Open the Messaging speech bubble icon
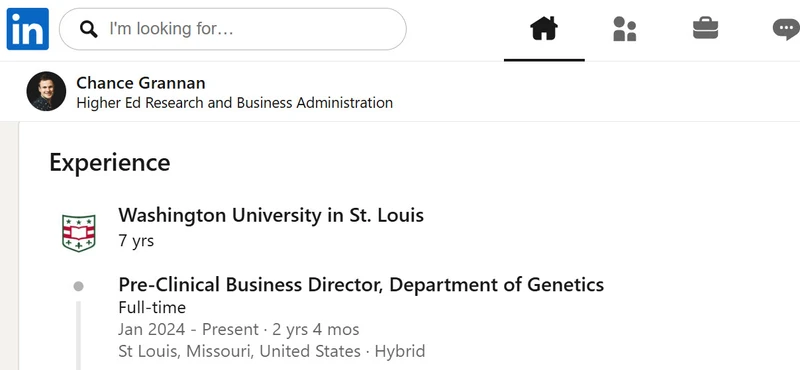 tap(786, 29)
